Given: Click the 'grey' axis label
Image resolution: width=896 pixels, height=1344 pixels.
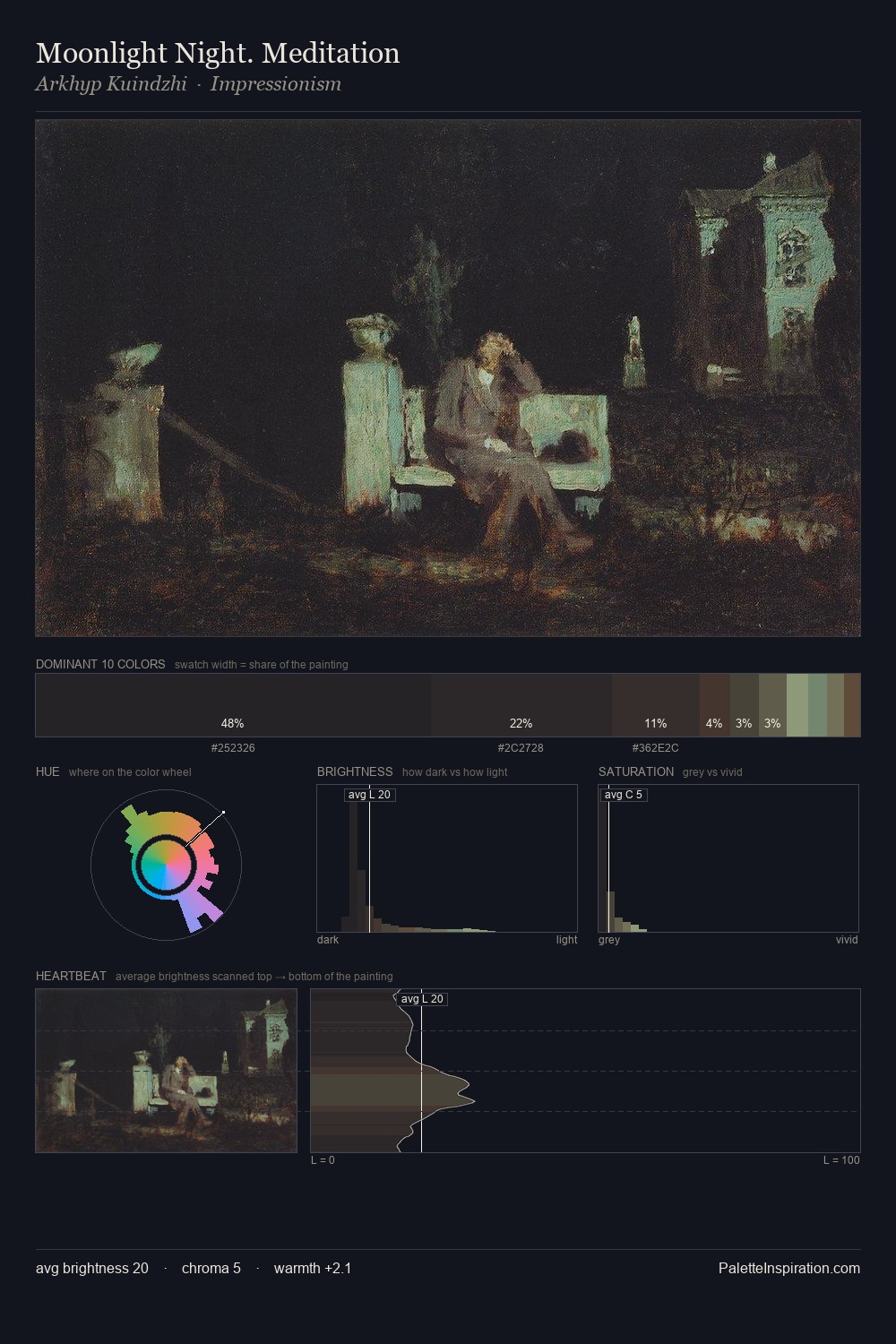Looking at the screenshot, I should coord(609,940).
